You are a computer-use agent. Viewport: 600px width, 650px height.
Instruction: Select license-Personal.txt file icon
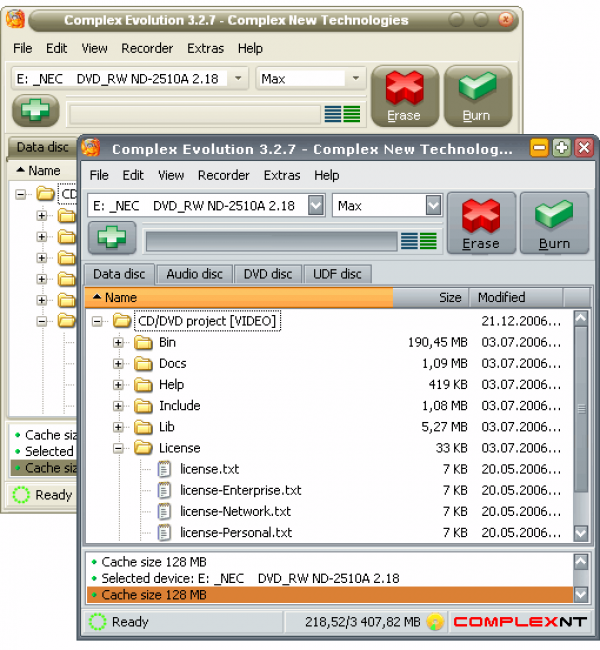164,533
